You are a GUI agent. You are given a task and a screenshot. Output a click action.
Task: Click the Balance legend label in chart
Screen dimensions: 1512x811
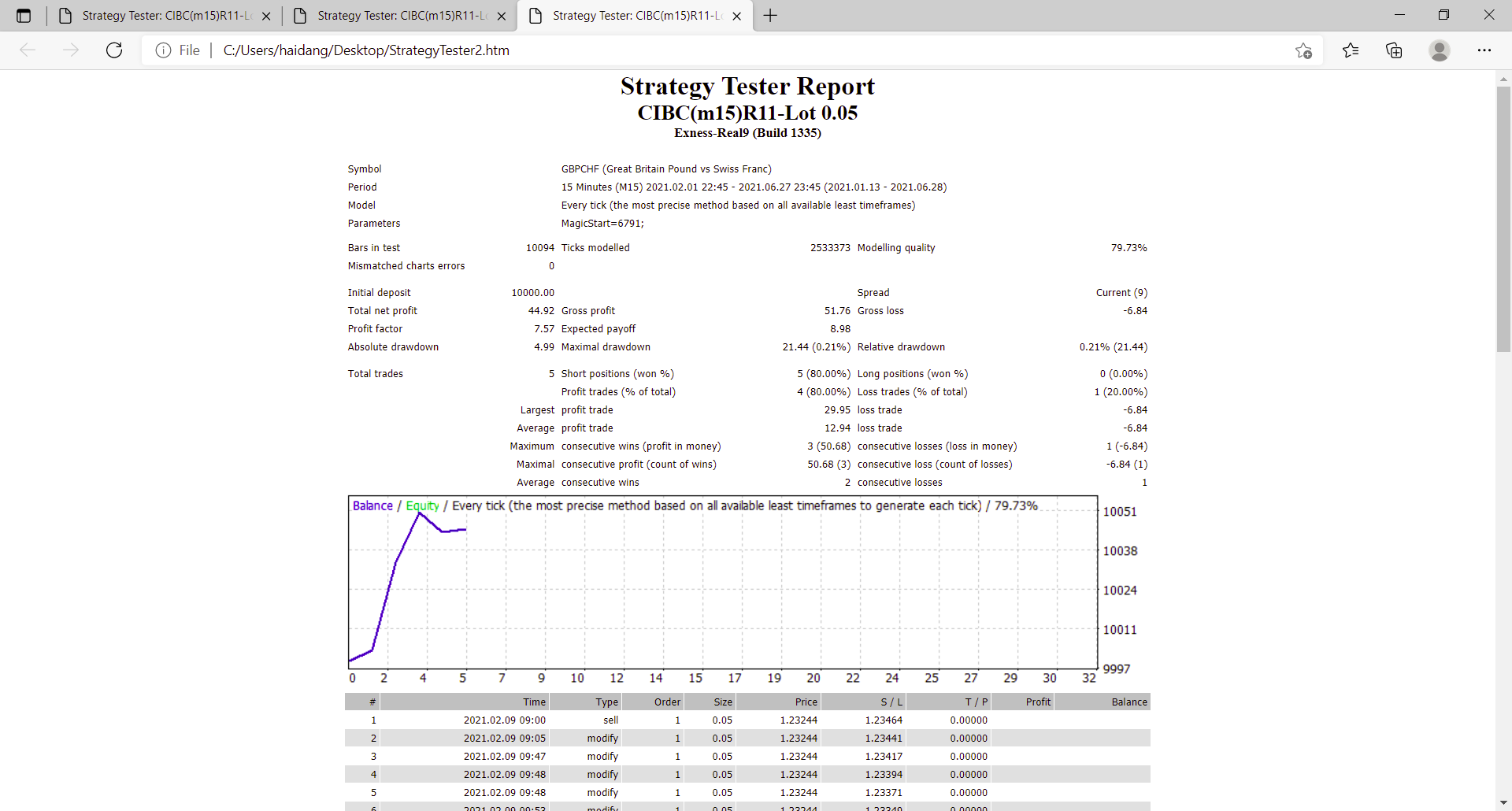372,506
